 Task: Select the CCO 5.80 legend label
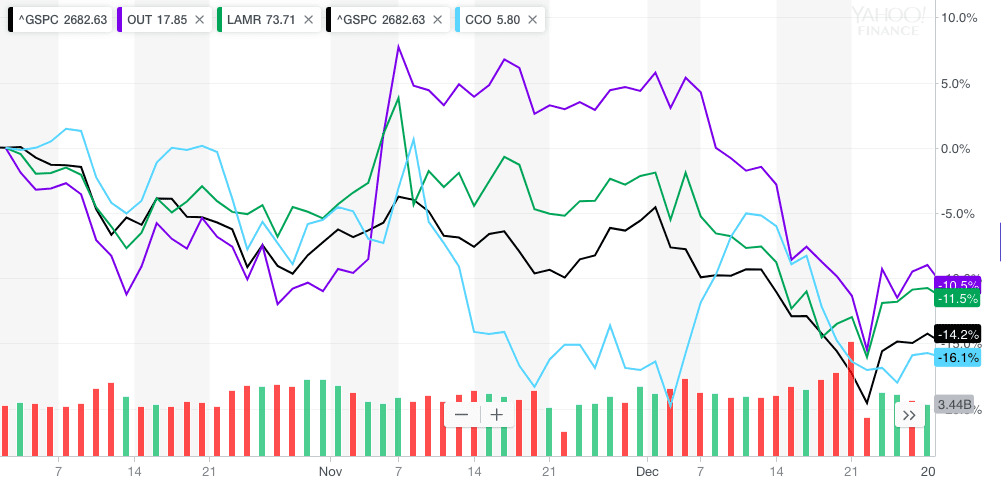489,20
